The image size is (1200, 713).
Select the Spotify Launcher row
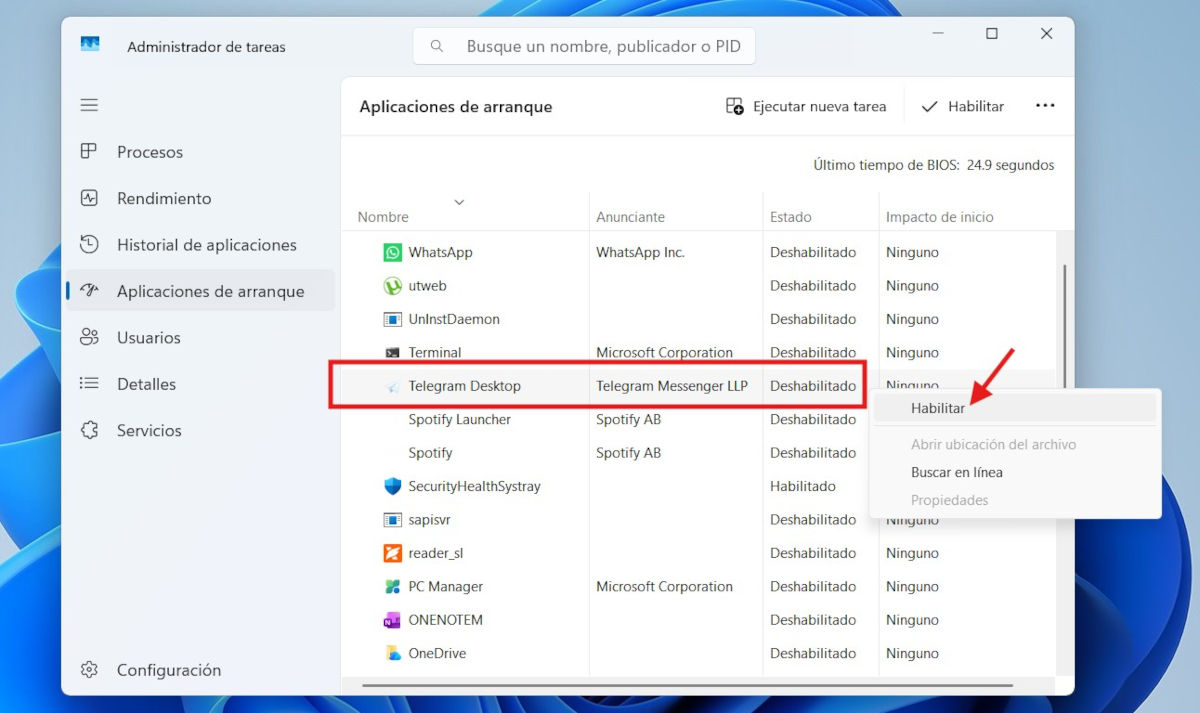point(459,419)
